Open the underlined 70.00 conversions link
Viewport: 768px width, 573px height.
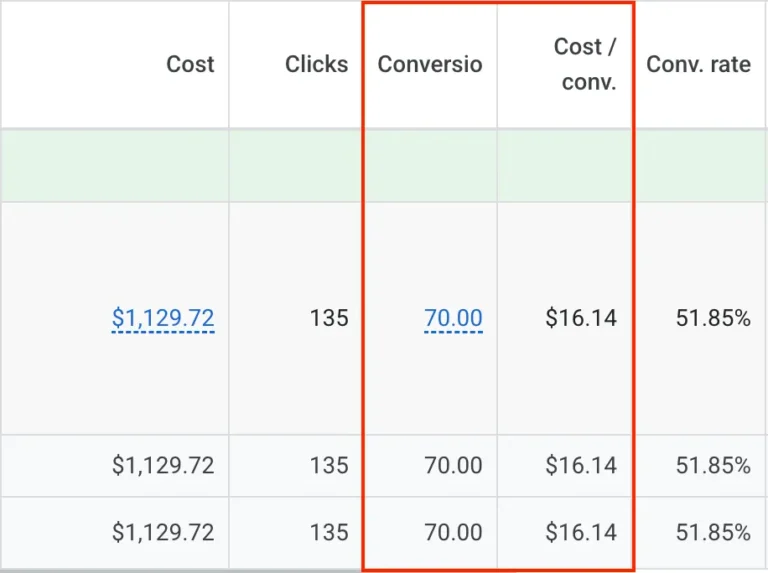453,318
